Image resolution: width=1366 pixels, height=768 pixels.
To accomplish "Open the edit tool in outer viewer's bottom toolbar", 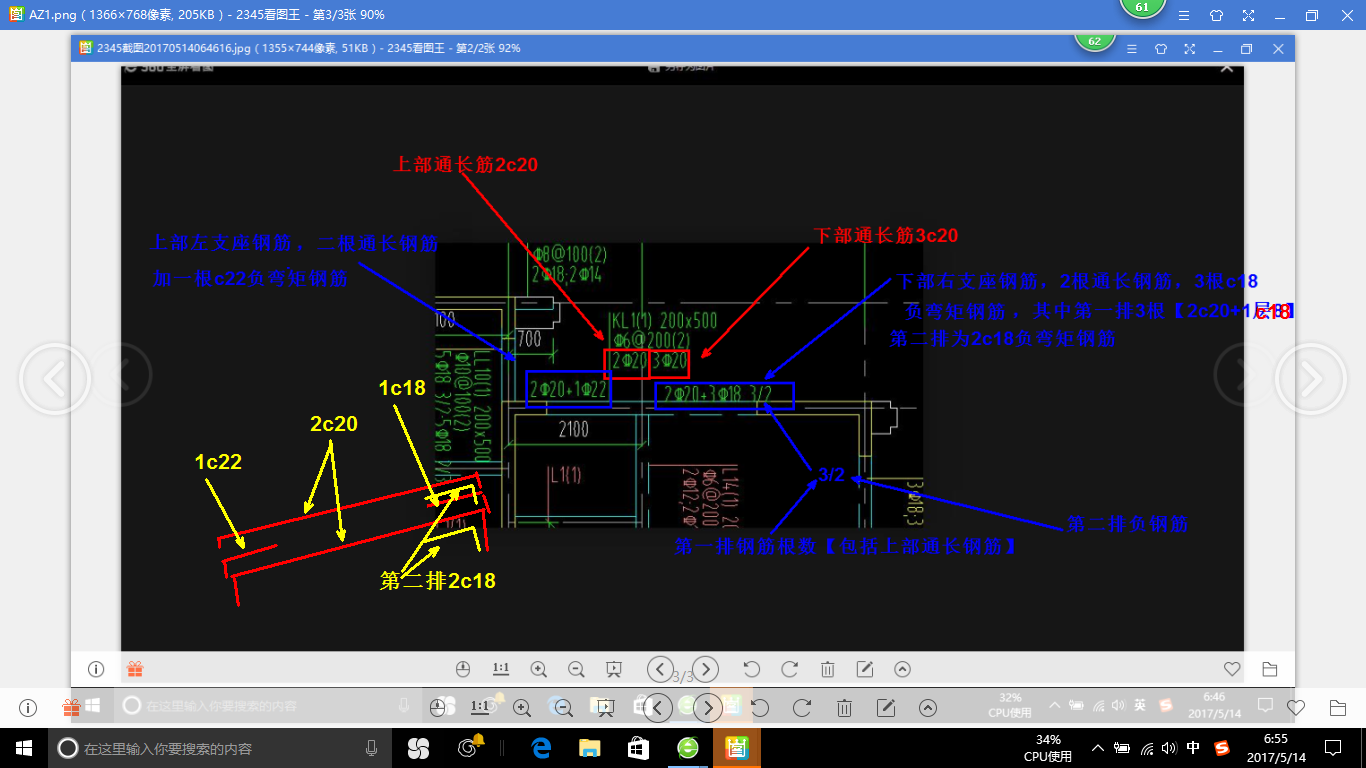I will (x=885, y=707).
